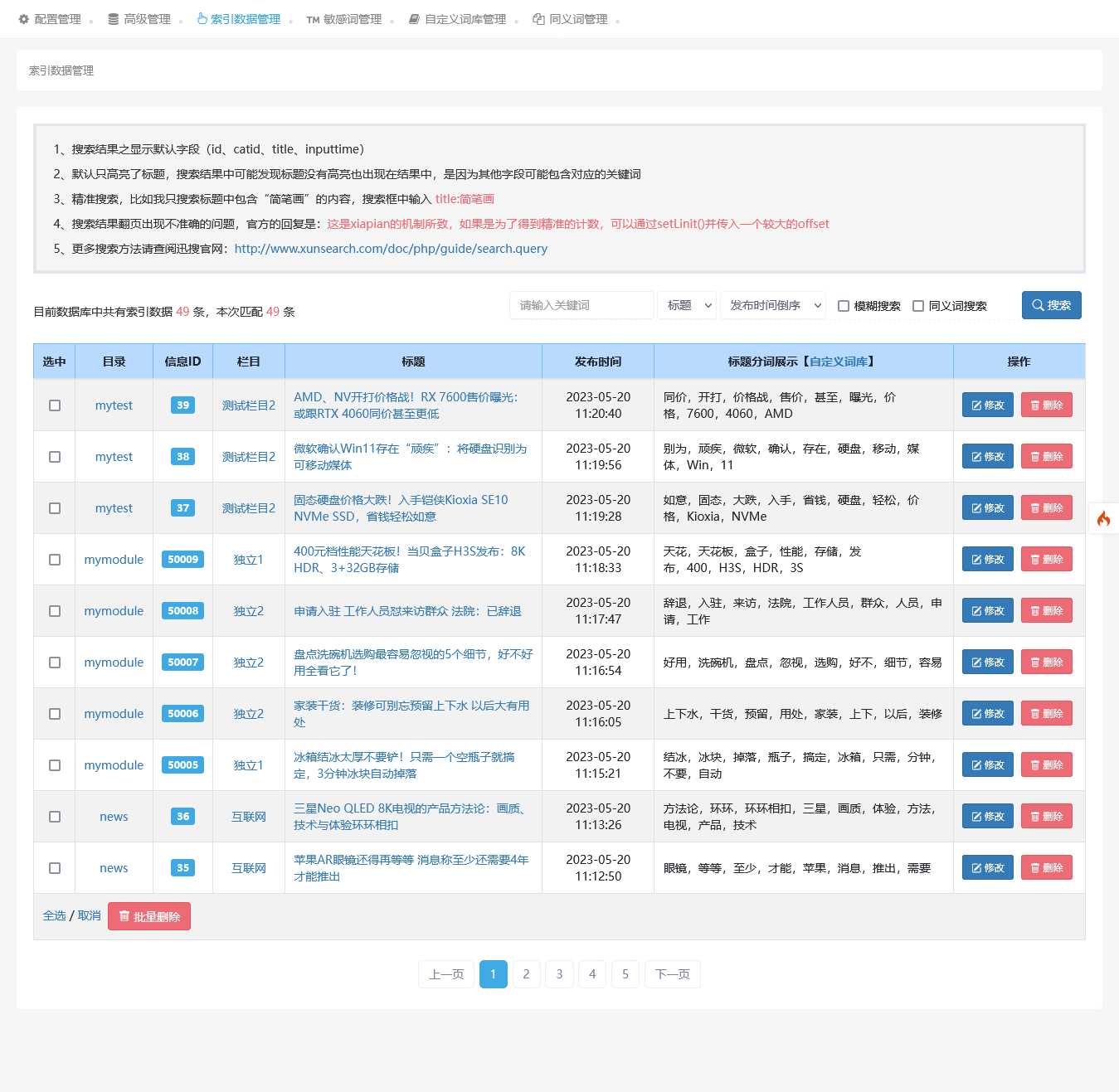Delete the entry with ID 50007
Image resolution: width=1119 pixels, height=1092 pixels.
tap(1047, 662)
